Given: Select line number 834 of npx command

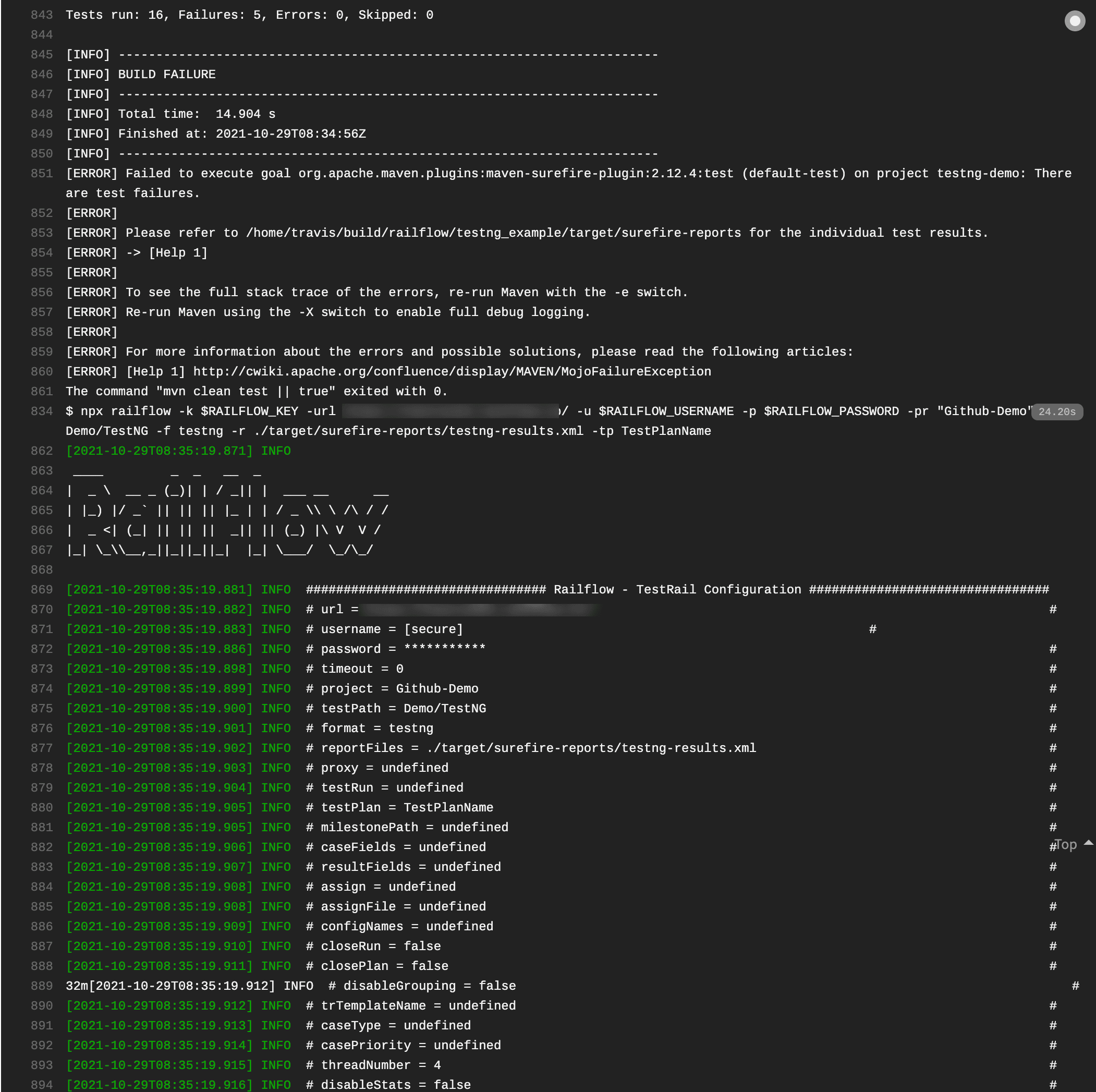Looking at the screenshot, I should pyautogui.click(x=41, y=411).
